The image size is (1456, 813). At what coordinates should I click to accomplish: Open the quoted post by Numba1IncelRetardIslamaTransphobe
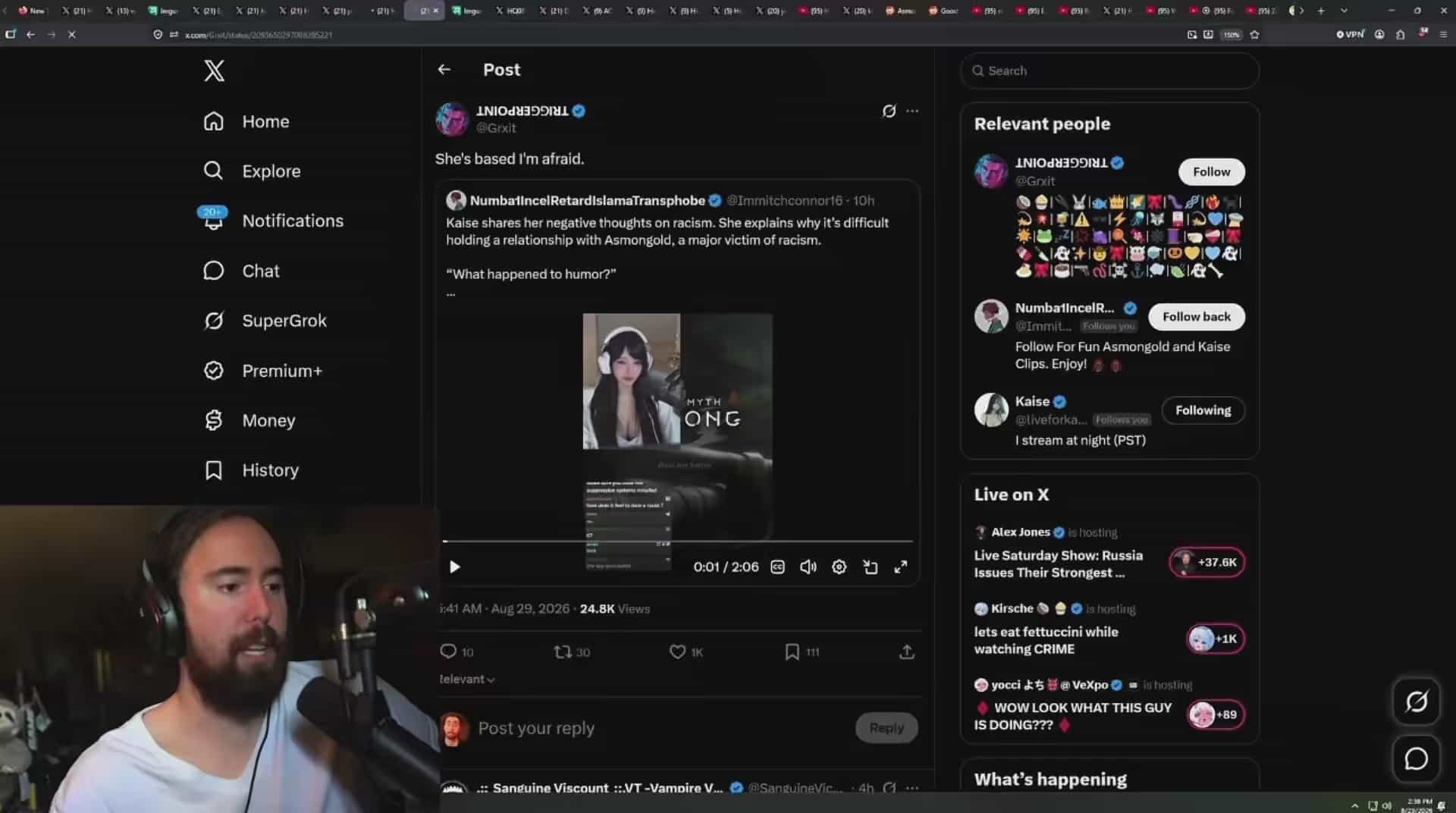pos(678,383)
